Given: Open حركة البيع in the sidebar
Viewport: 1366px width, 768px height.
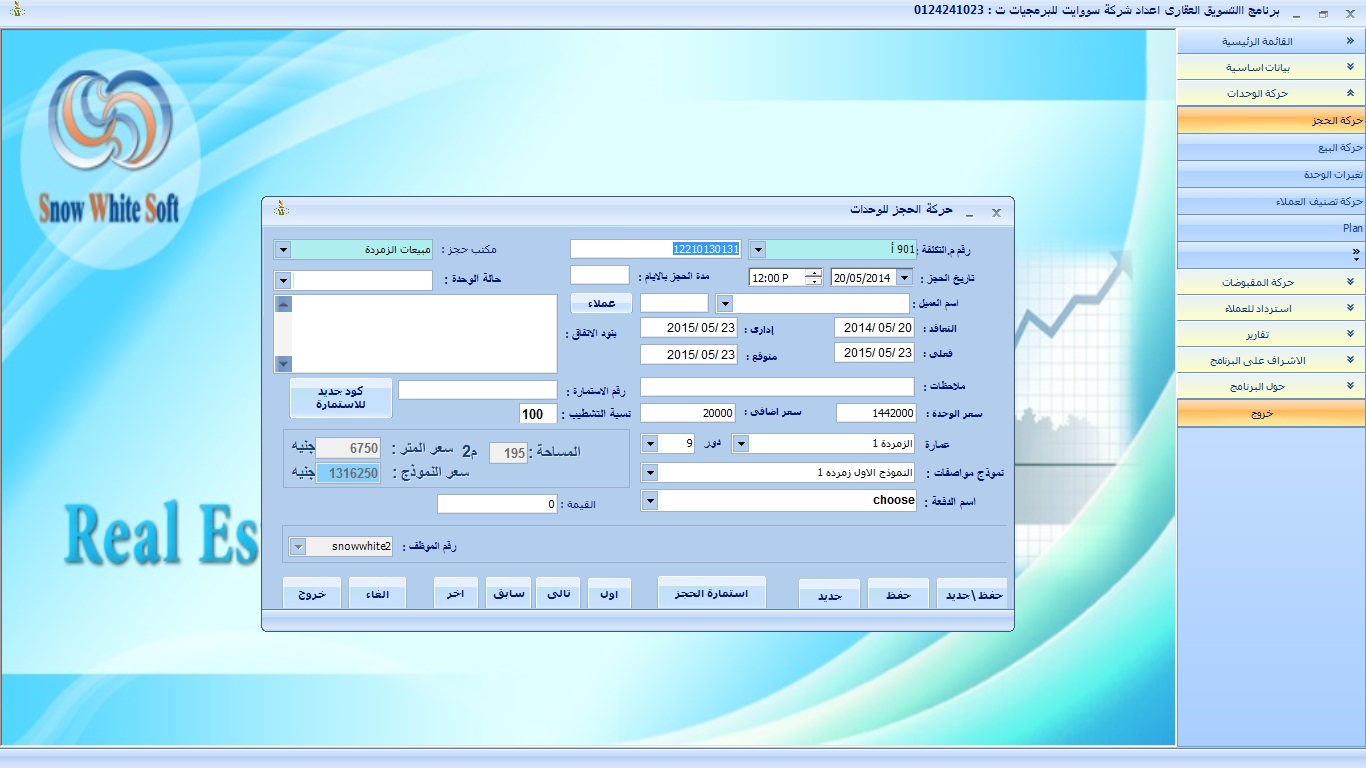Looking at the screenshot, I should 1271,148.
